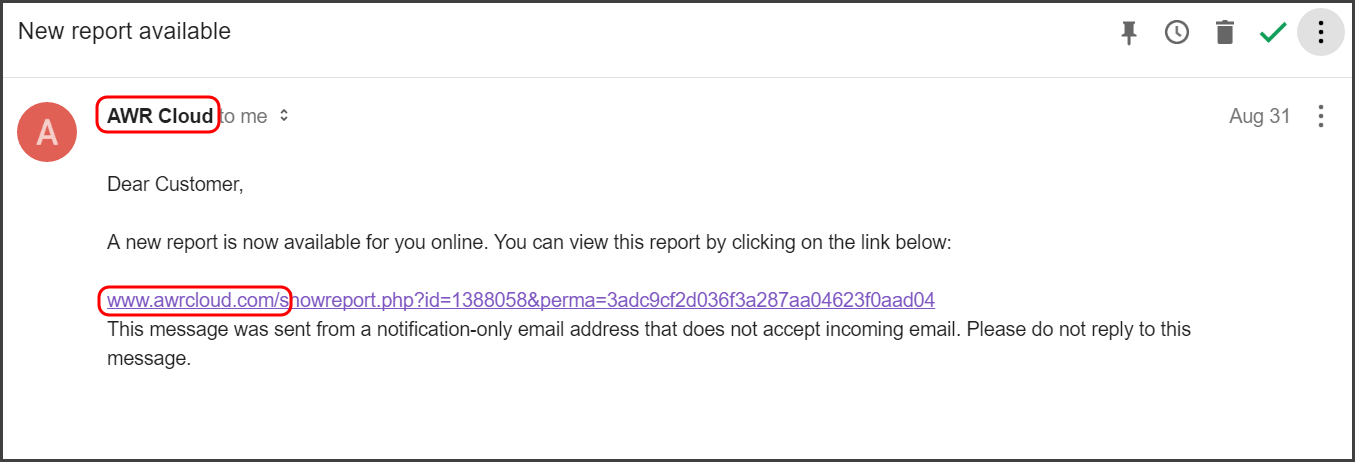
Task: Click the red 'A' sender avatar
Action: pos(47,132)
